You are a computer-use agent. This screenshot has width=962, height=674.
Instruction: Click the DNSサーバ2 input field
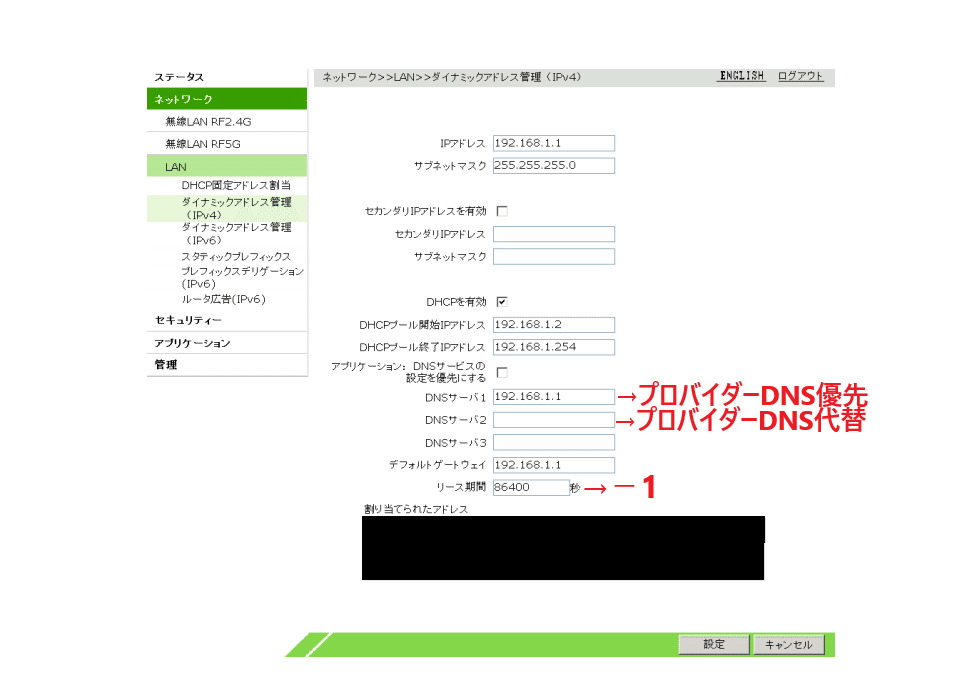553,420
